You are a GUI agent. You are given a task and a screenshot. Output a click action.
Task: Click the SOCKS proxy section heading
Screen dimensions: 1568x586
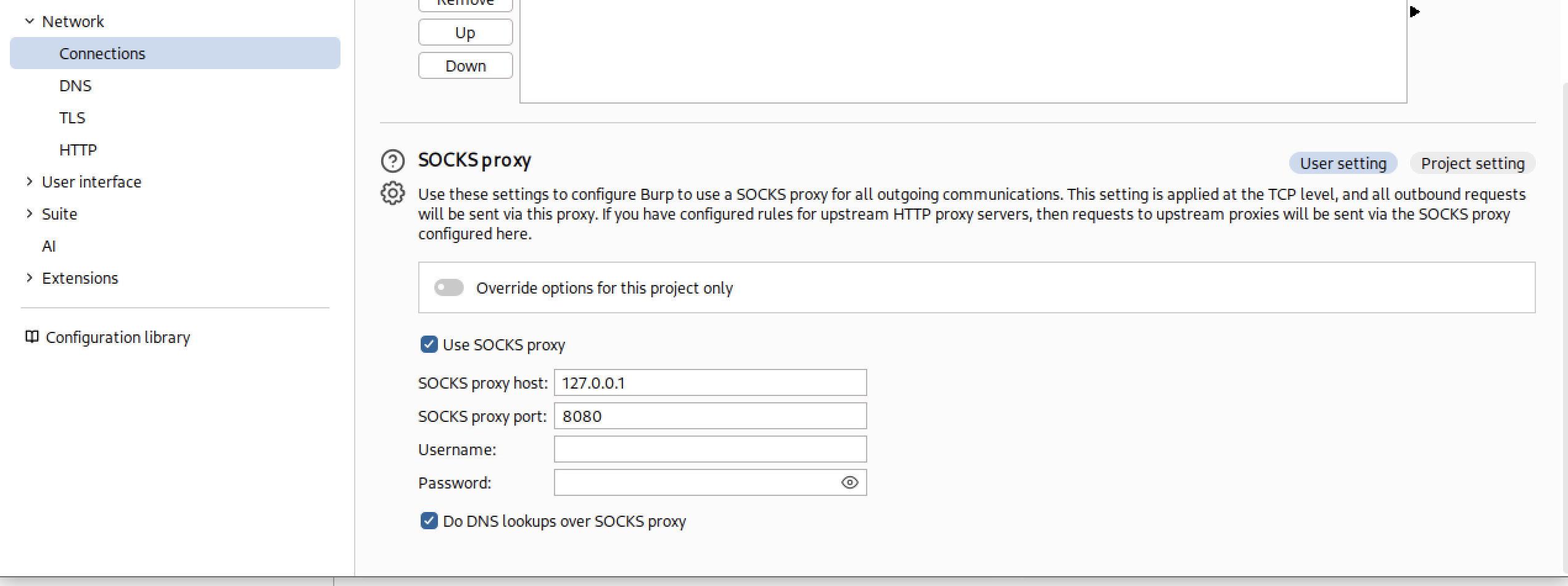pos(474,160)
